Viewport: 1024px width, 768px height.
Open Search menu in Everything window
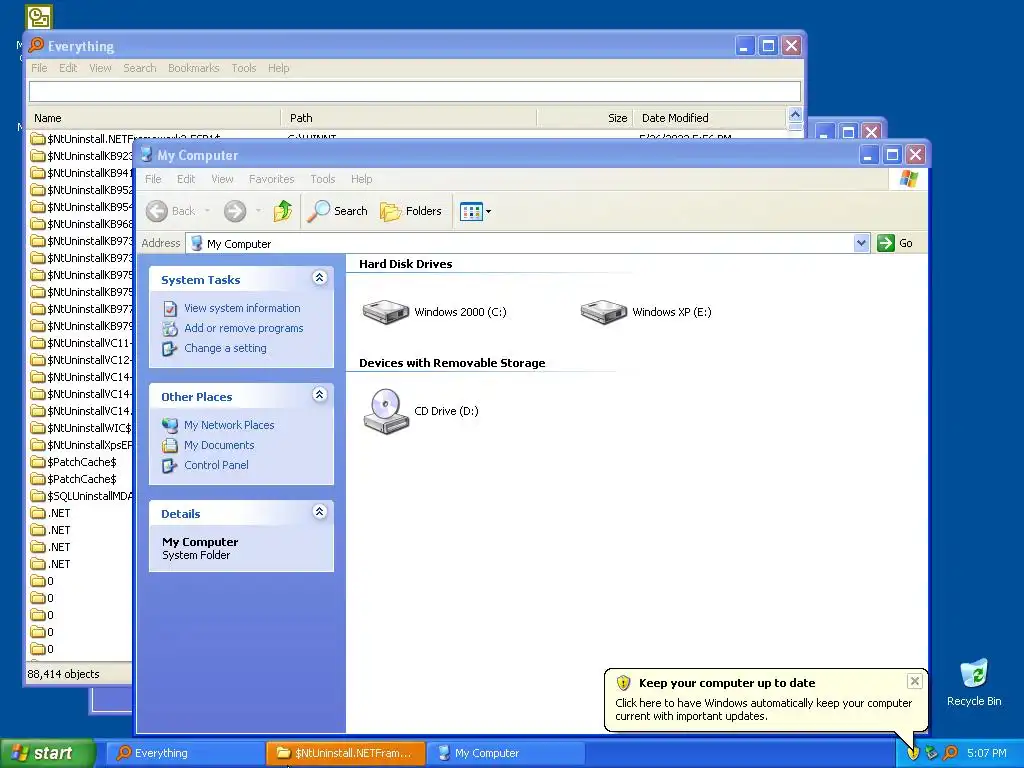pyautogui.click(x=140, y=68)
